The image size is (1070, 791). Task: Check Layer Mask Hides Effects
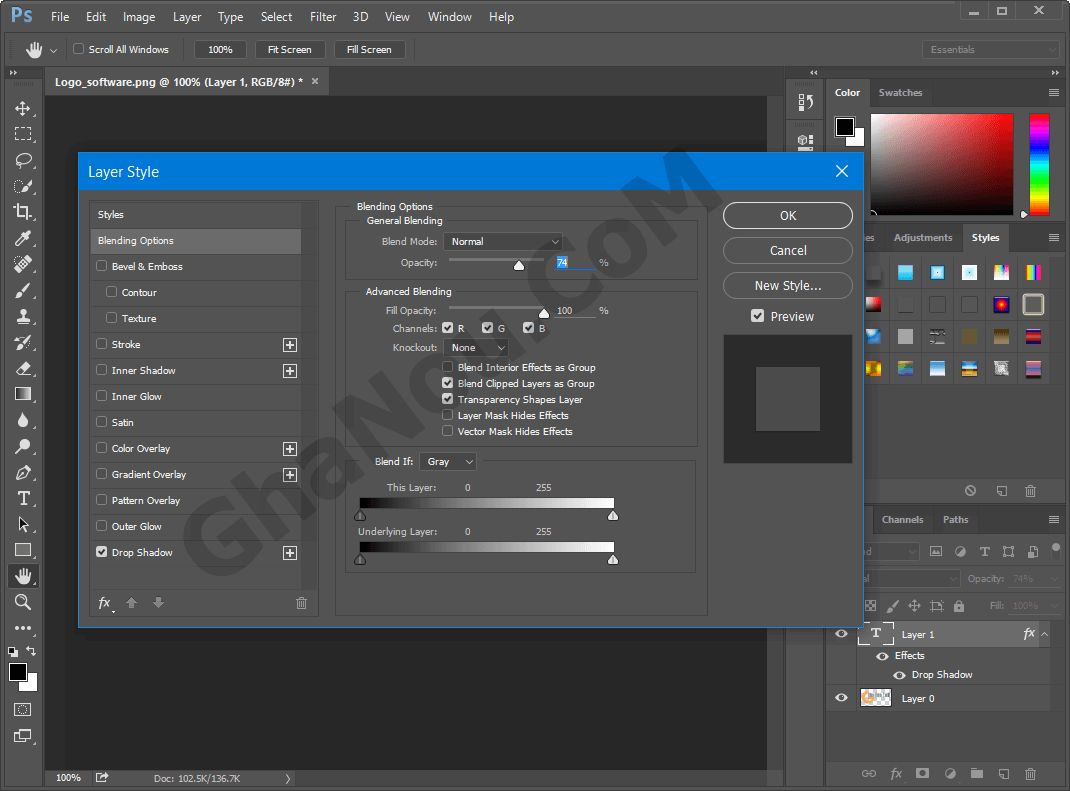coord(448,415)
